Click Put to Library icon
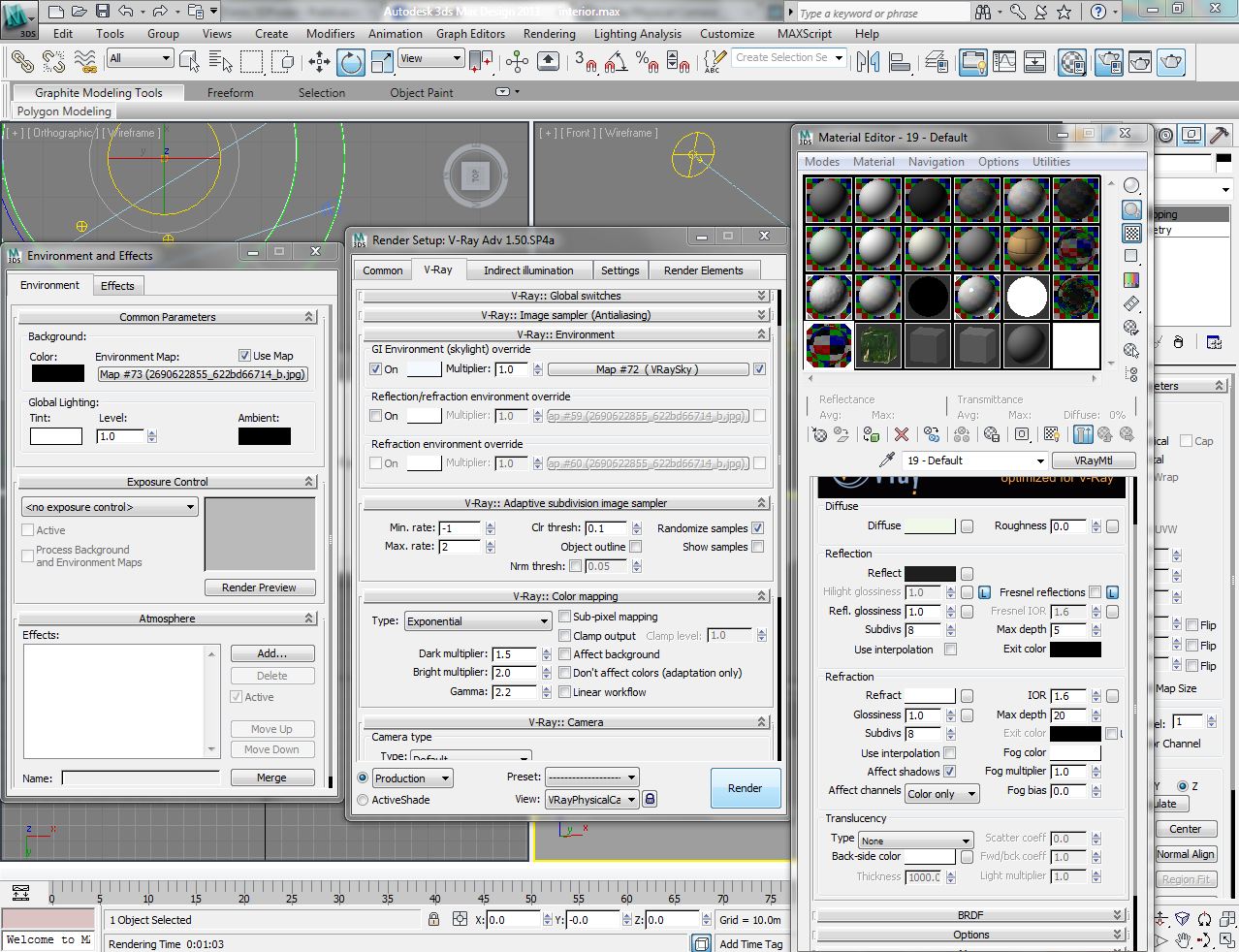 [991, 434]
